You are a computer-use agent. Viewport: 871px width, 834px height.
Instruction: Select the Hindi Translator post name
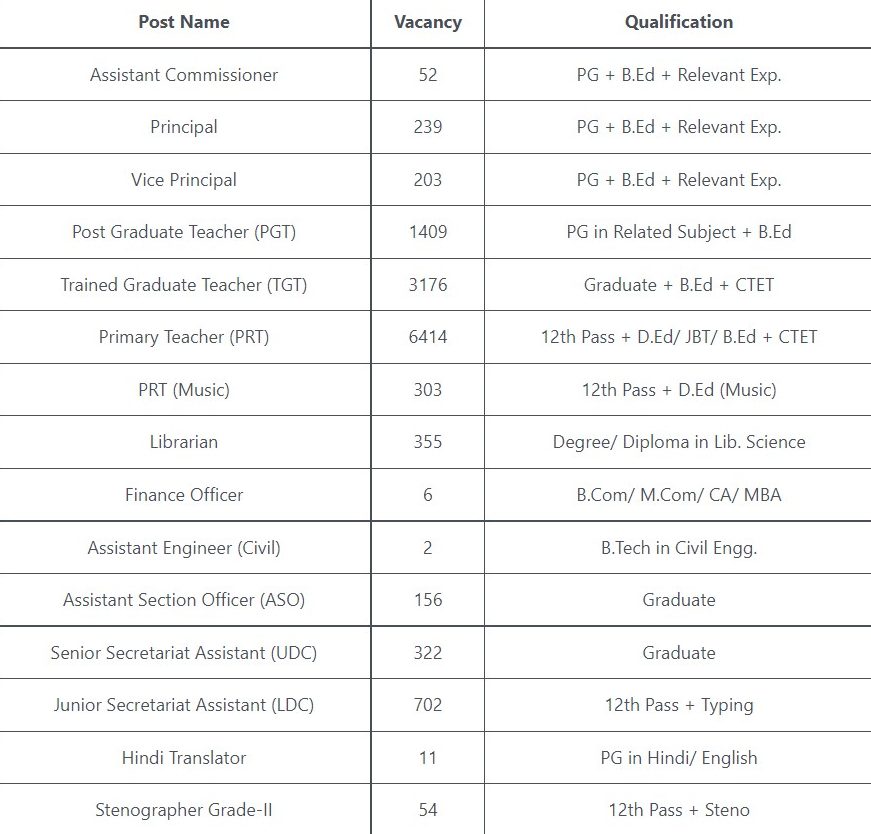tap(184, 758)
